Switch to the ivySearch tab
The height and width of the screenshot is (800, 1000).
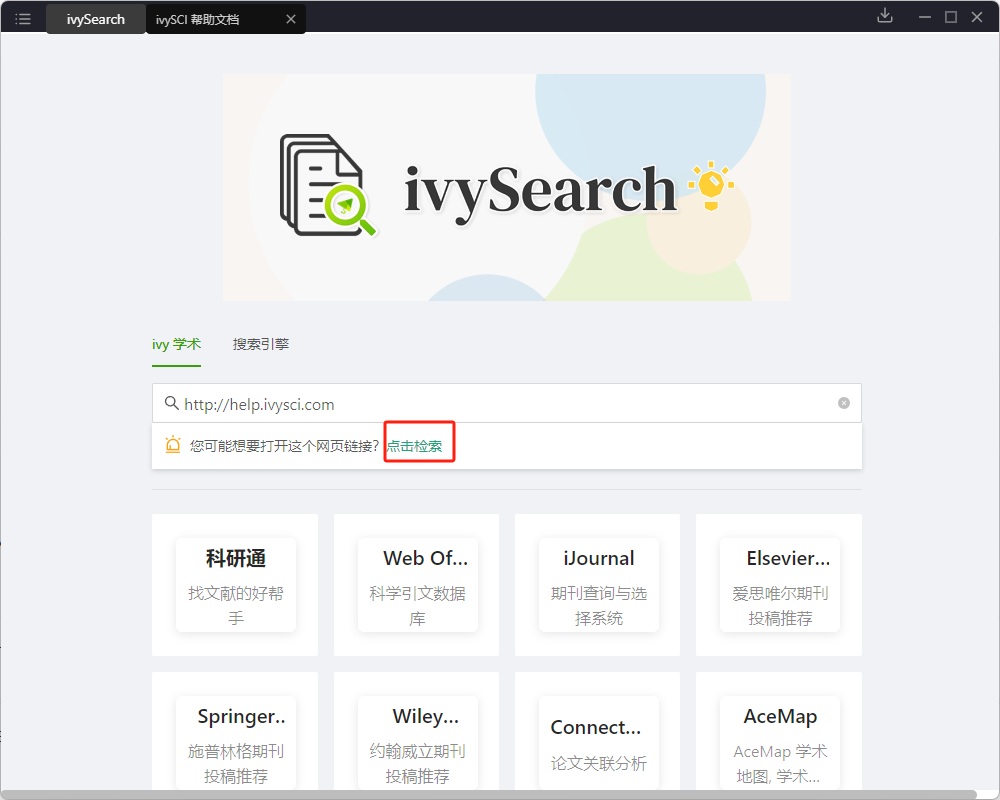(x=96, y=19)
